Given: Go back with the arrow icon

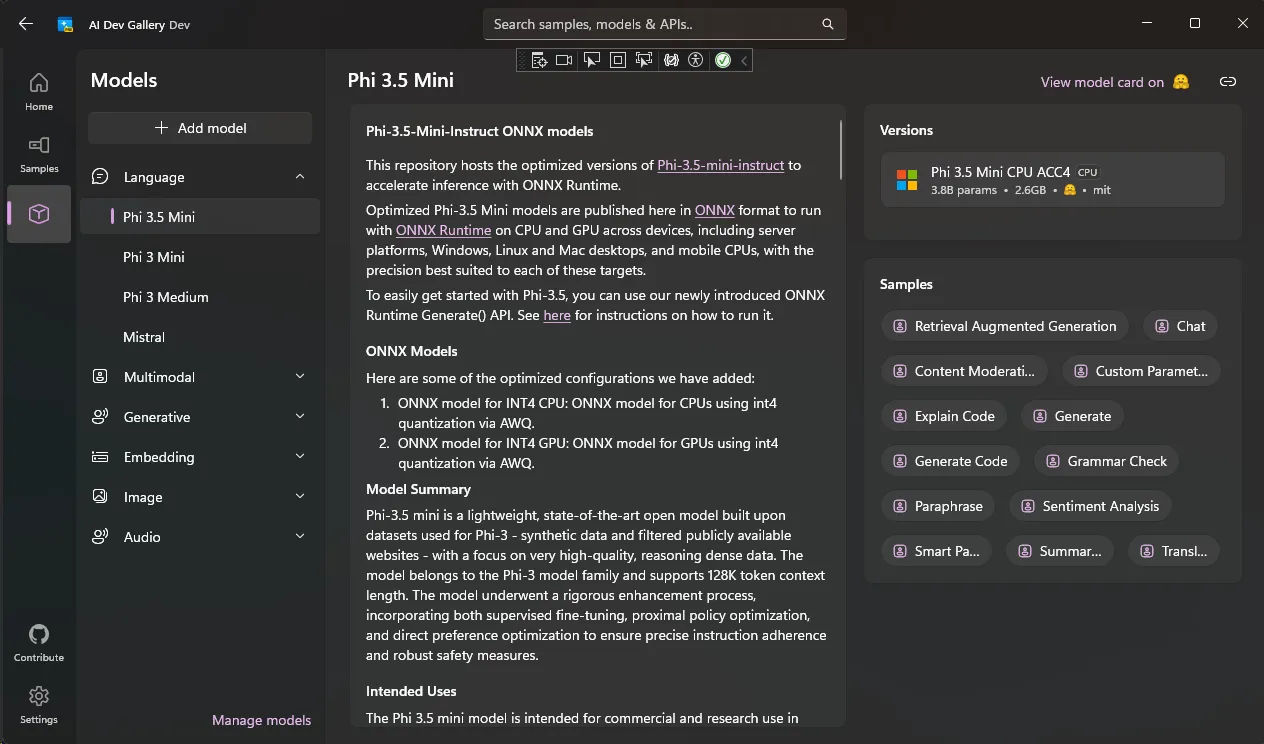Looking at the screenshot, I should [26, 24].
